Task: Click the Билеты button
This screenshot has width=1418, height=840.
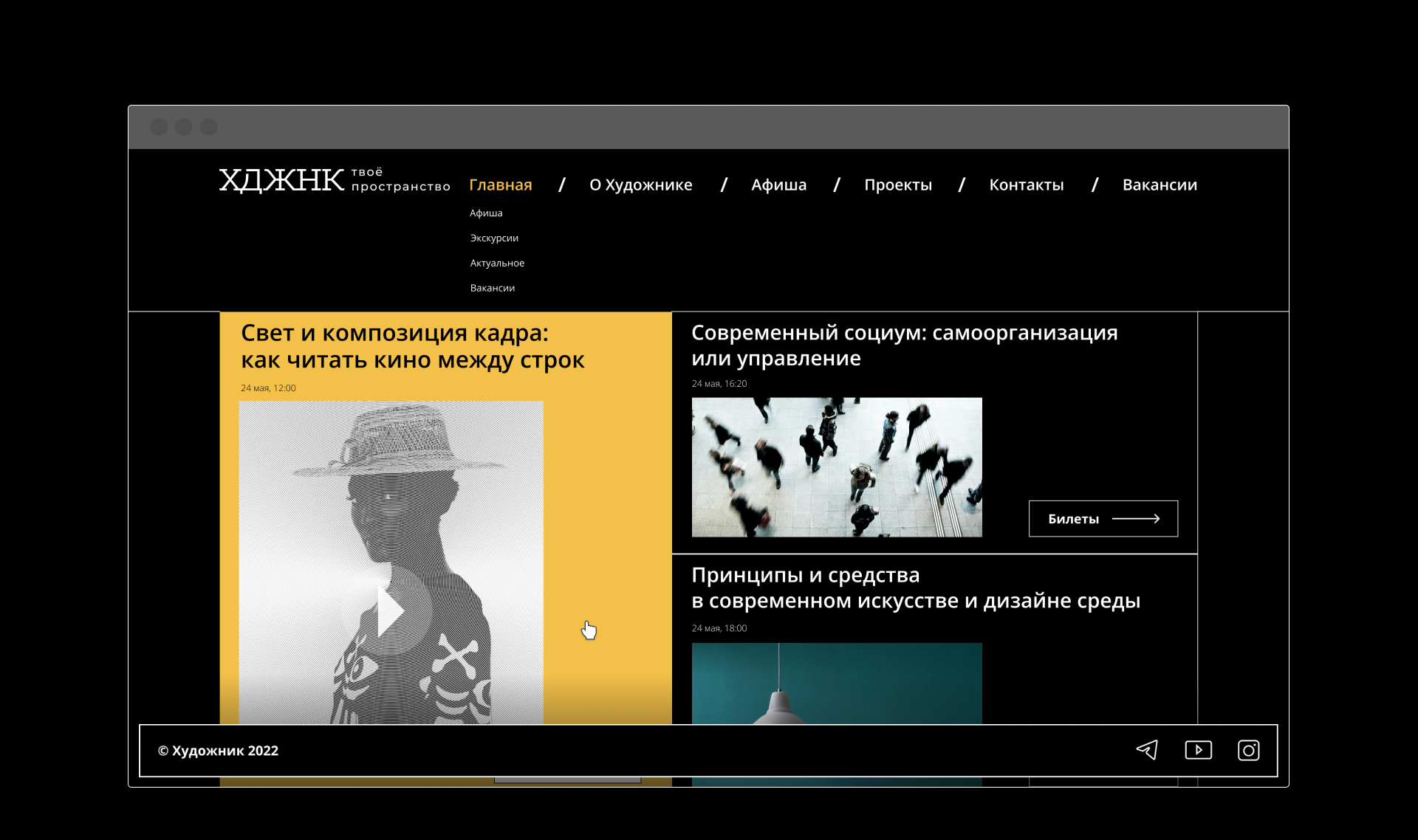Action: click(x=1102, y=519)
